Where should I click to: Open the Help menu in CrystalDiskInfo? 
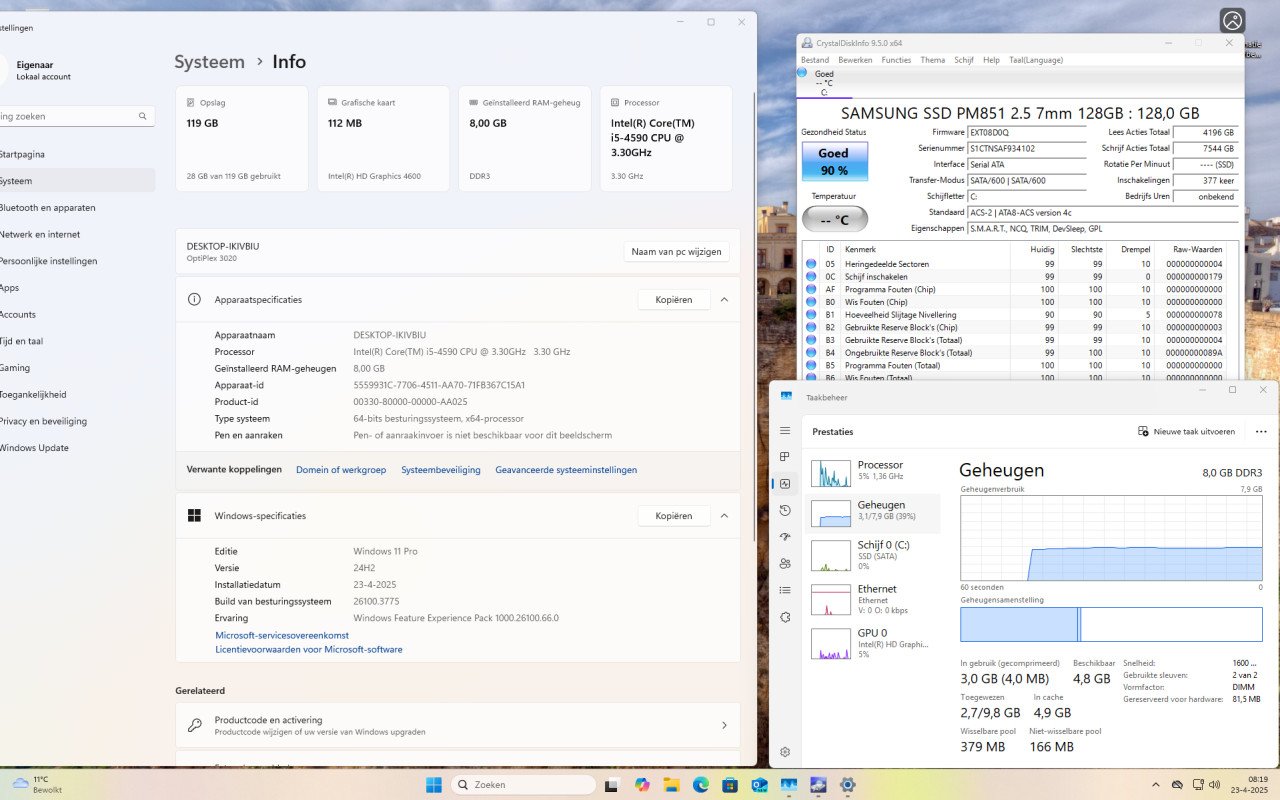coord(991,60)
